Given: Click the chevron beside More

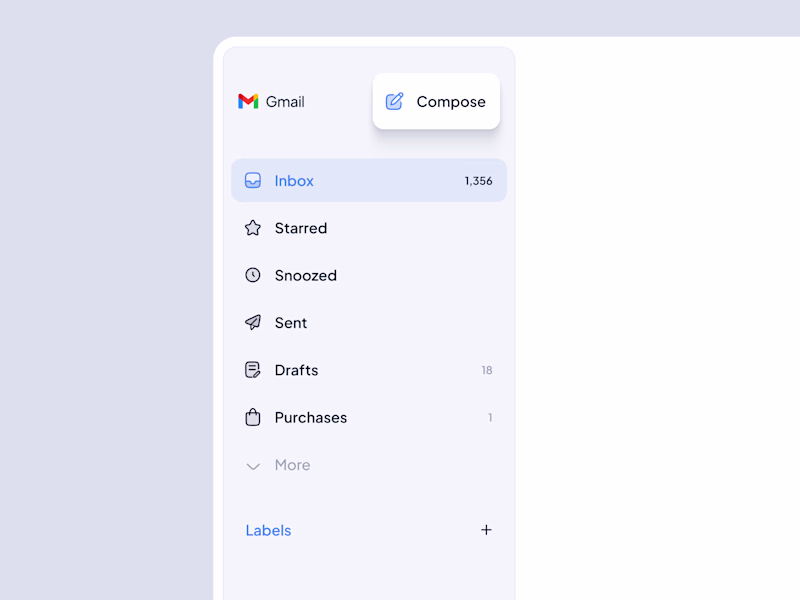Looking at the screenshot, I should click(253, 466).
